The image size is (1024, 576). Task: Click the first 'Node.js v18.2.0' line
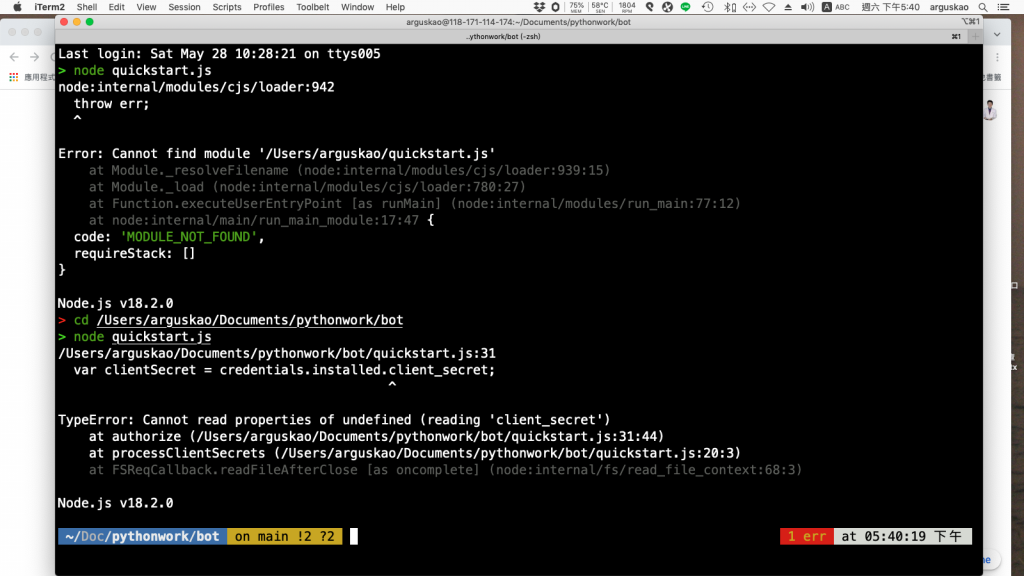pyautogui.click(x=116, y=304)
